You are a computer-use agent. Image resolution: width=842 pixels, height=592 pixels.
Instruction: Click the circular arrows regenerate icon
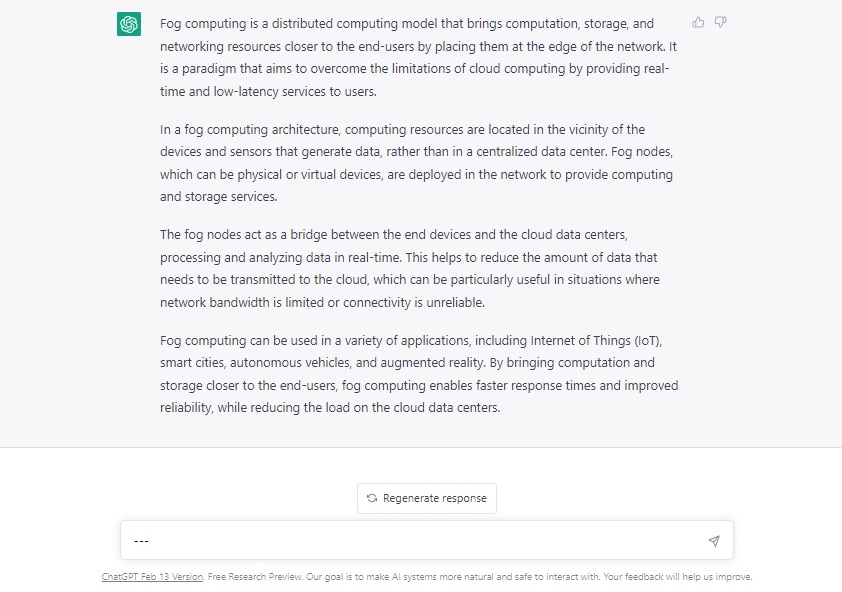372,498
